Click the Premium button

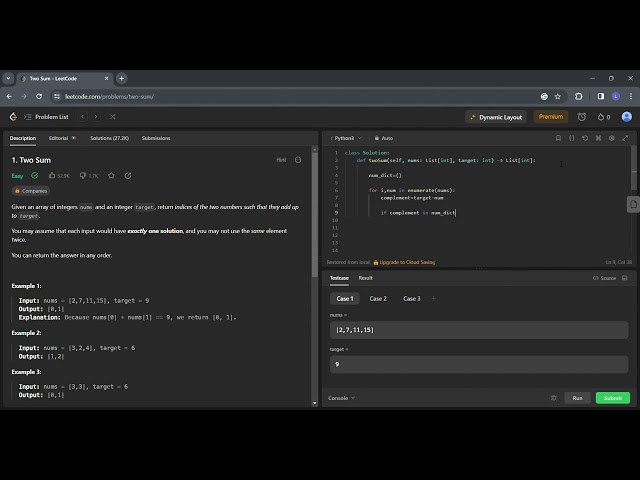click(x=551, y=117)
